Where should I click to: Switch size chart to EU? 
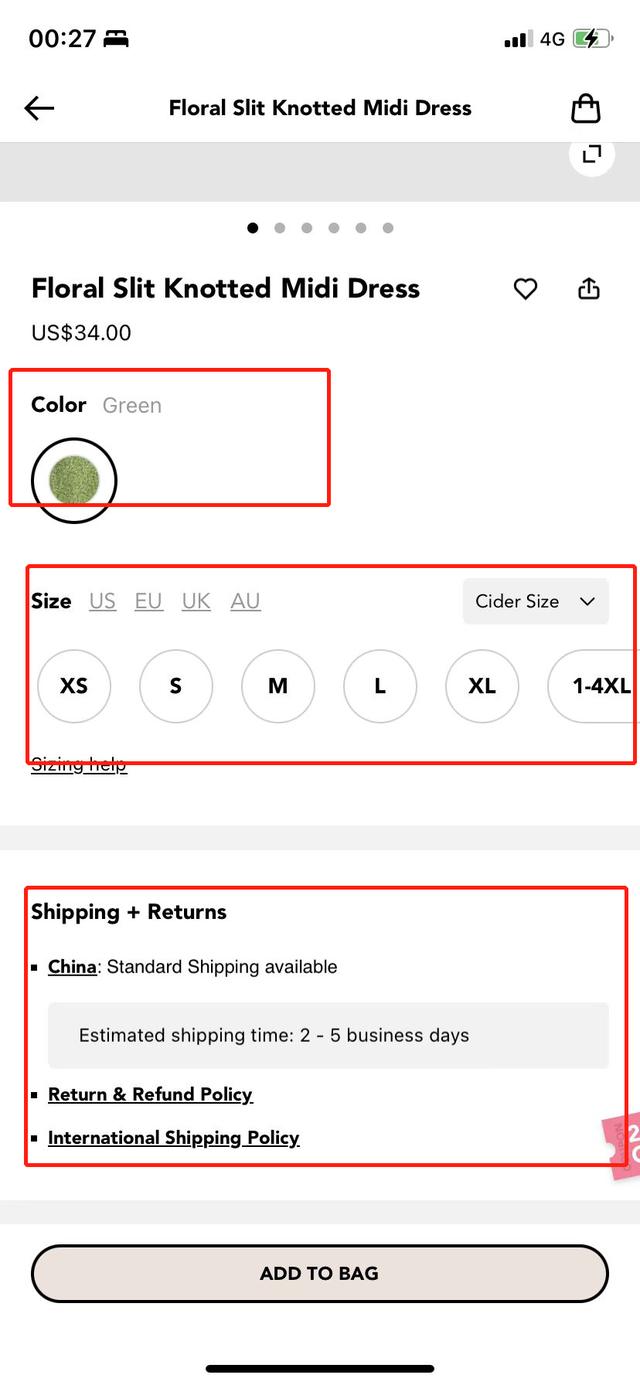click(x=149, y=601)
